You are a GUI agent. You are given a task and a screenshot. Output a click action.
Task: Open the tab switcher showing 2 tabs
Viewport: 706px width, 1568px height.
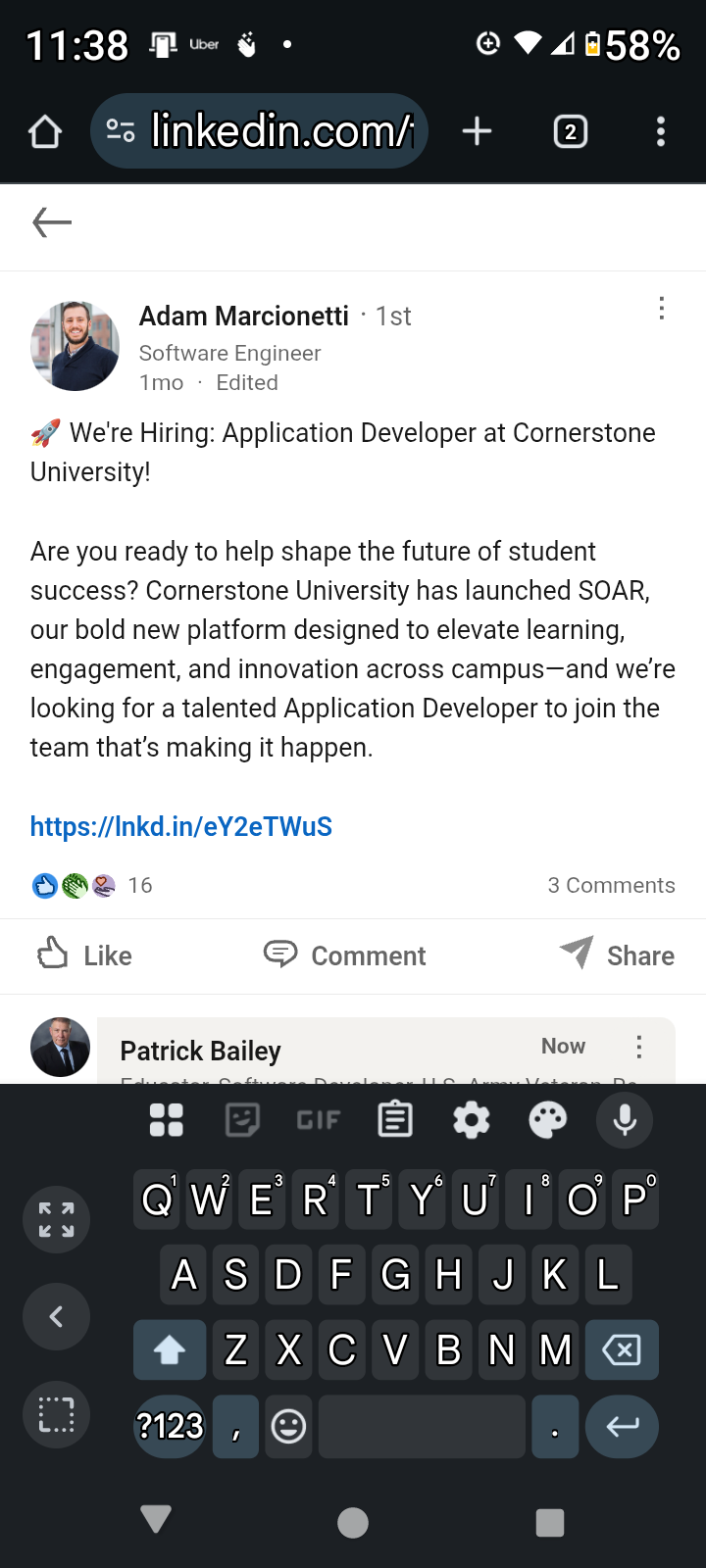click(x=570, y=131)
